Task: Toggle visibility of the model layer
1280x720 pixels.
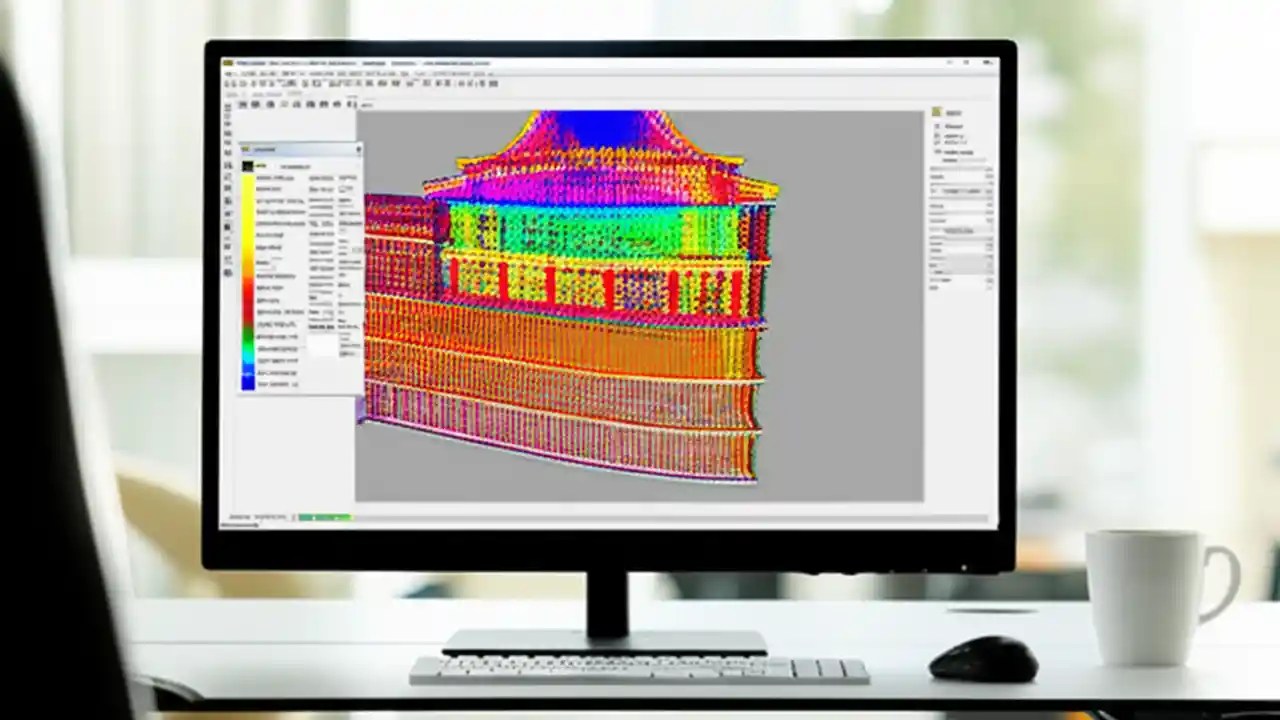Action: pos(940,125)
